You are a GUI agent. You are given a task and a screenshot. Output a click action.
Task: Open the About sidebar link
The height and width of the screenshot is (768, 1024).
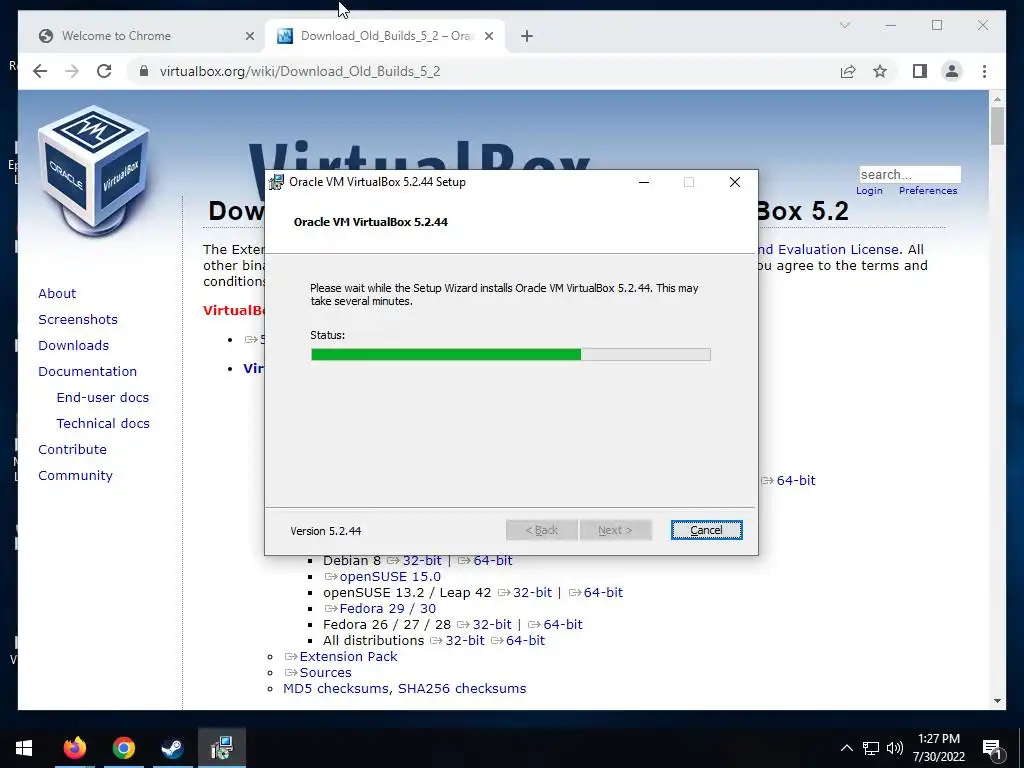pos(57,293)
